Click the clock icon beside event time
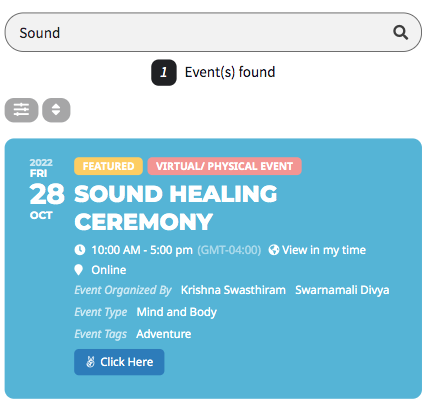This screenshot has width=428, height=404. click(x=80, y=250)
